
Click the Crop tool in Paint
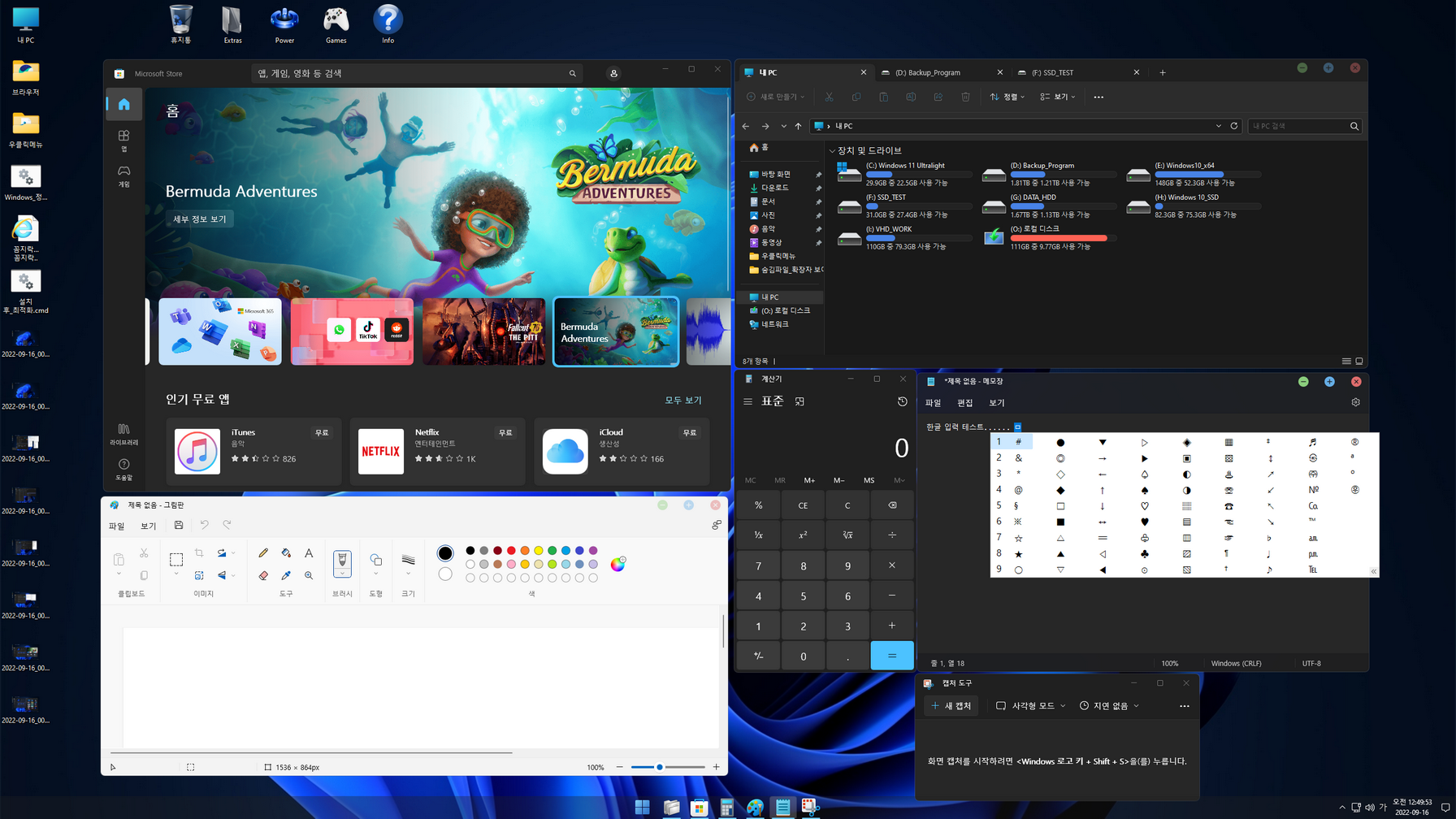pos(199,552)
